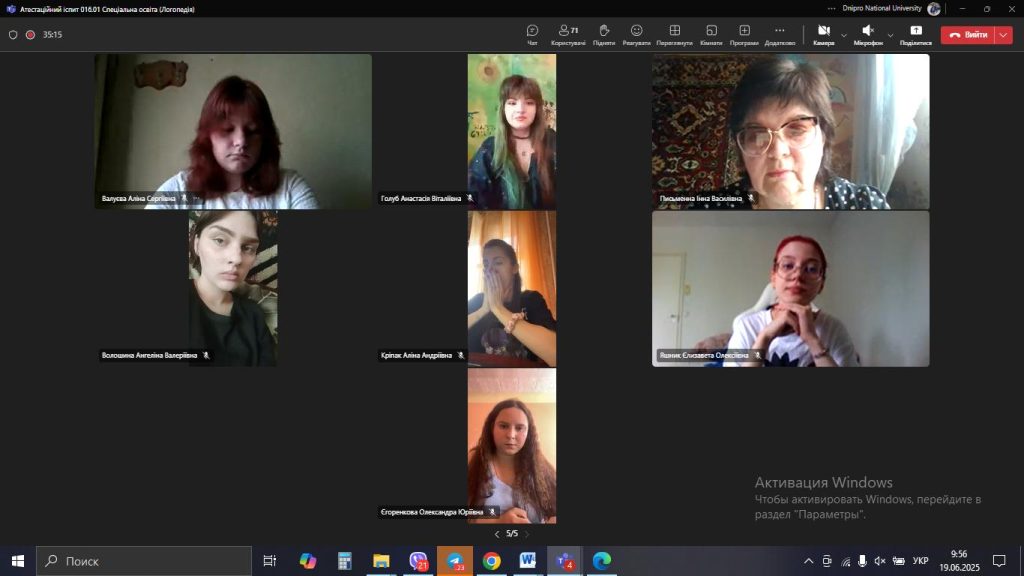Open the Windows notification center
Viewport: 1024px width, 576px height.
999,561
